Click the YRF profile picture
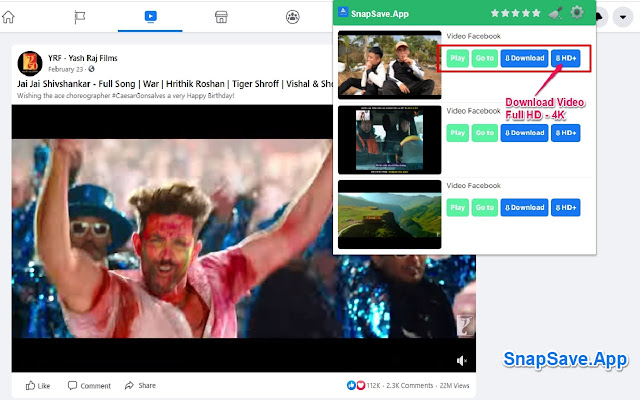Screen dimensions: 640x400 coord(30,64)
